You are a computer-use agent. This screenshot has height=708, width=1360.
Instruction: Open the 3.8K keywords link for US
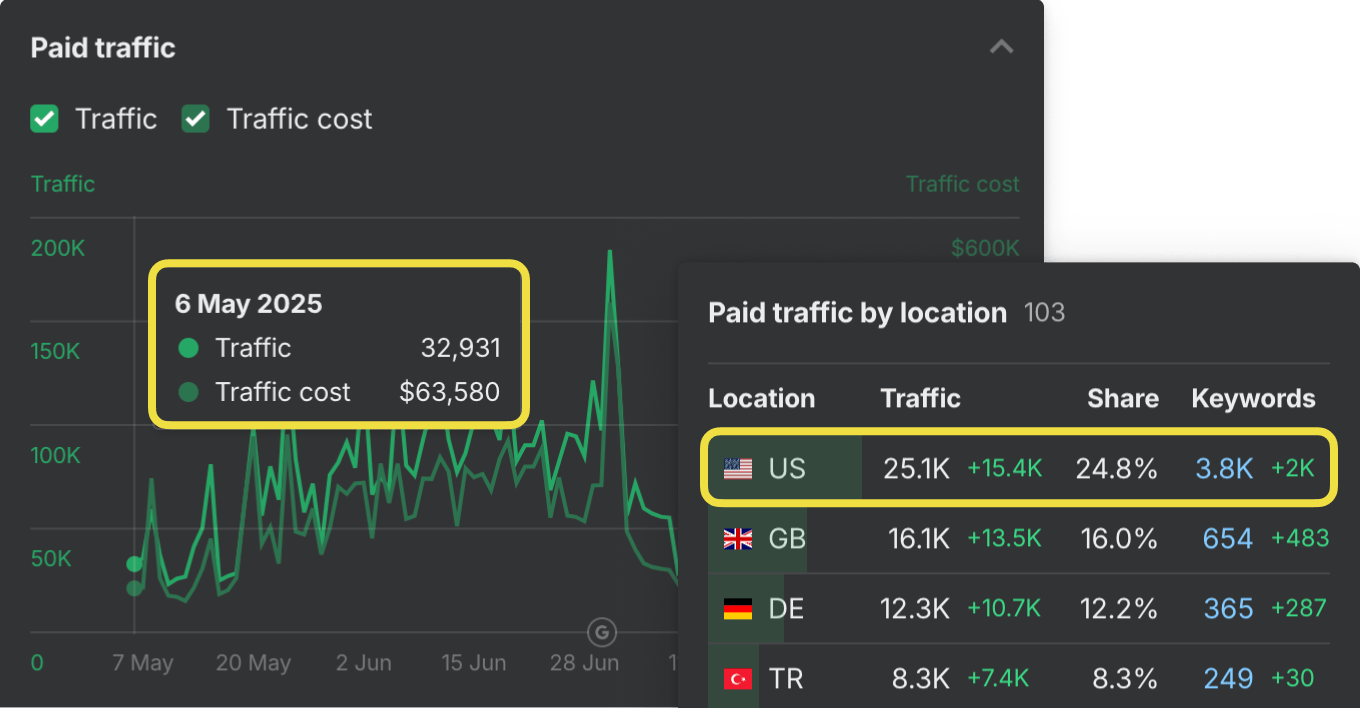pos(1224,468)
